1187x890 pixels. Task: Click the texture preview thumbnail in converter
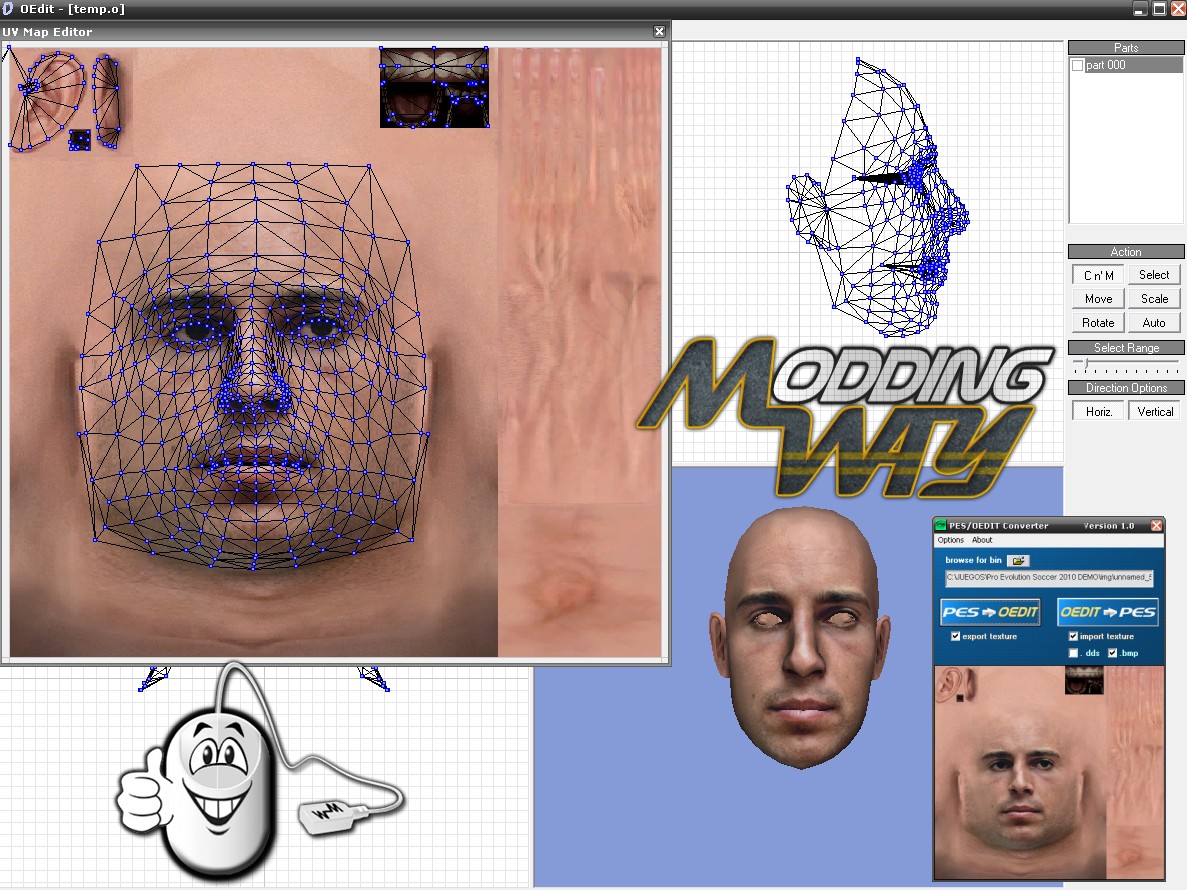1049,771
